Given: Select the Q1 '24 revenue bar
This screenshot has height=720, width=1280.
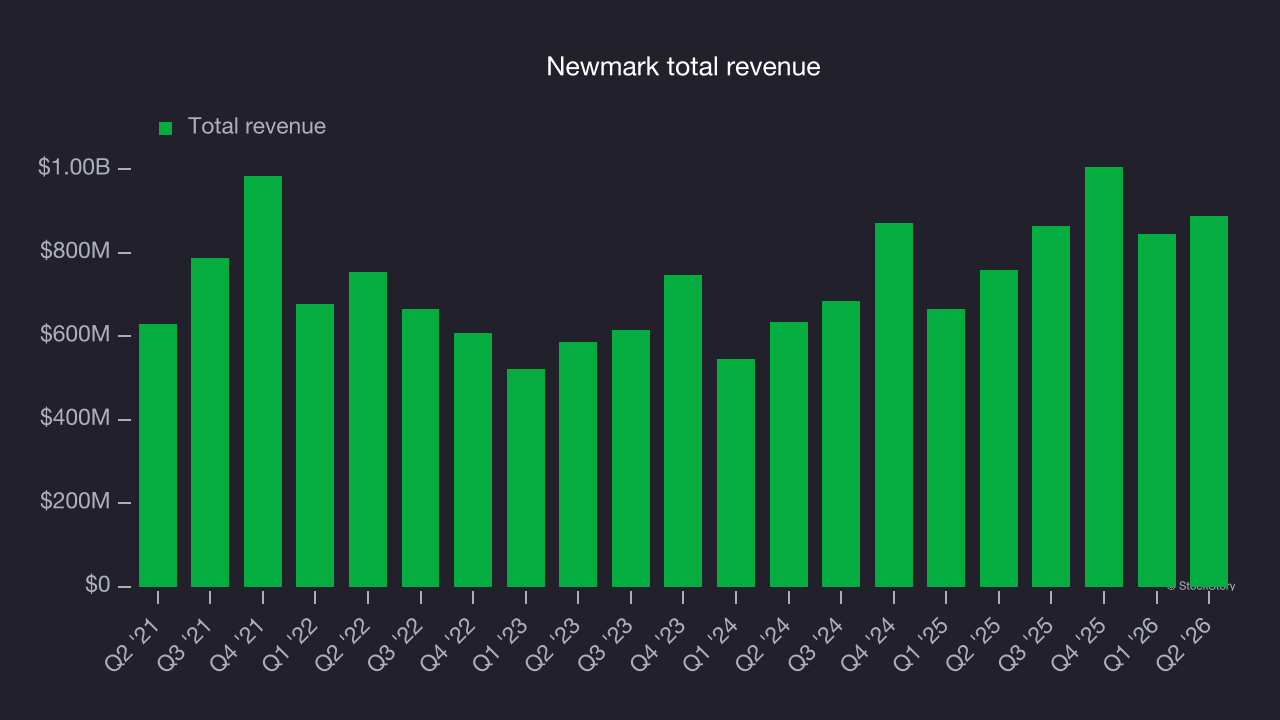Looking at the screenshot, I should point(736,473).
